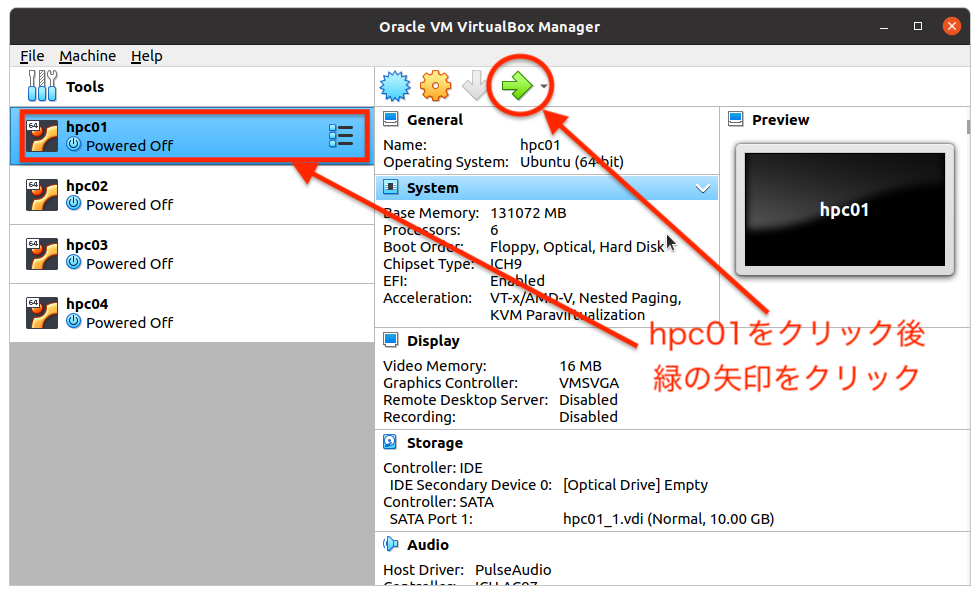980x595 pixels.
Task: Click the Tools entry label
Action: (85, 87)
